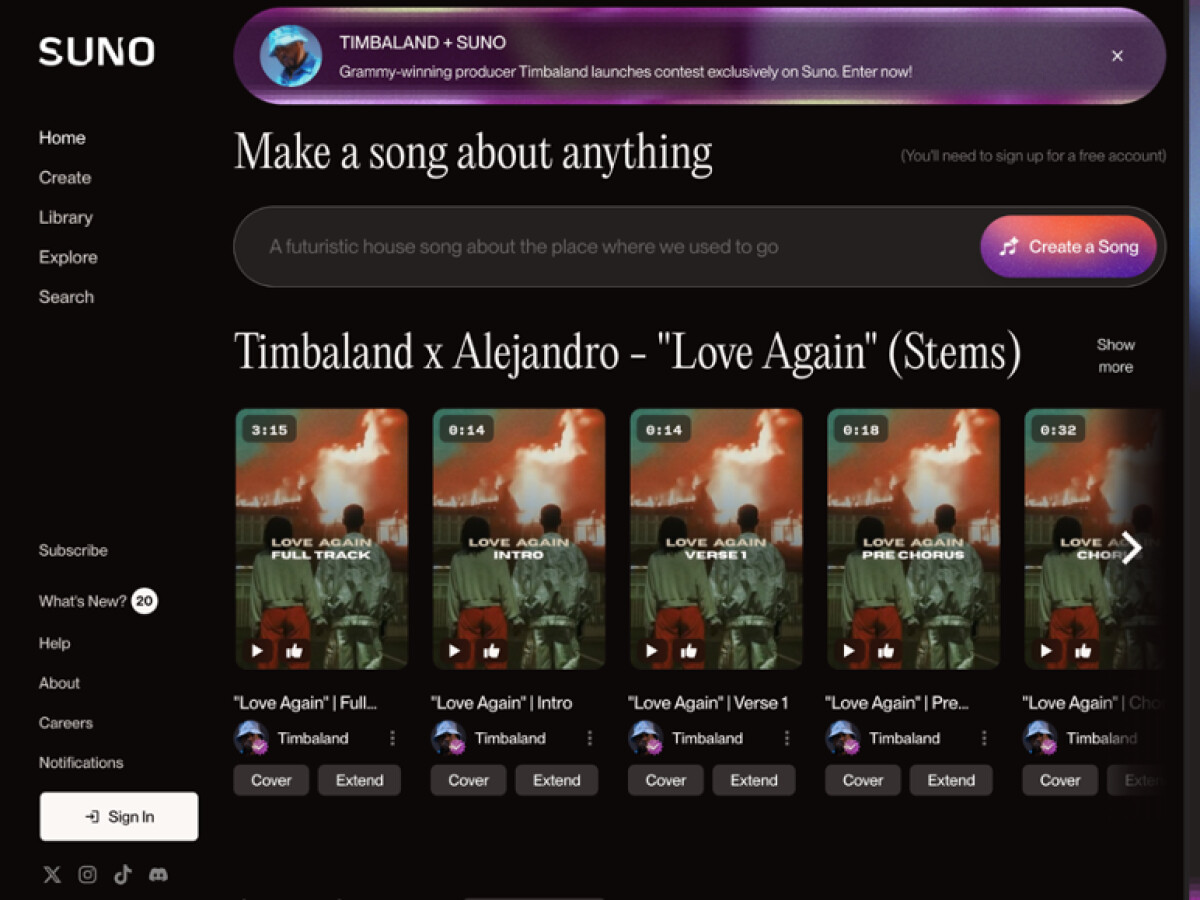Click the Create a Song button
The height and width of the screenshot is (900, 1200).
(1068, 247)
